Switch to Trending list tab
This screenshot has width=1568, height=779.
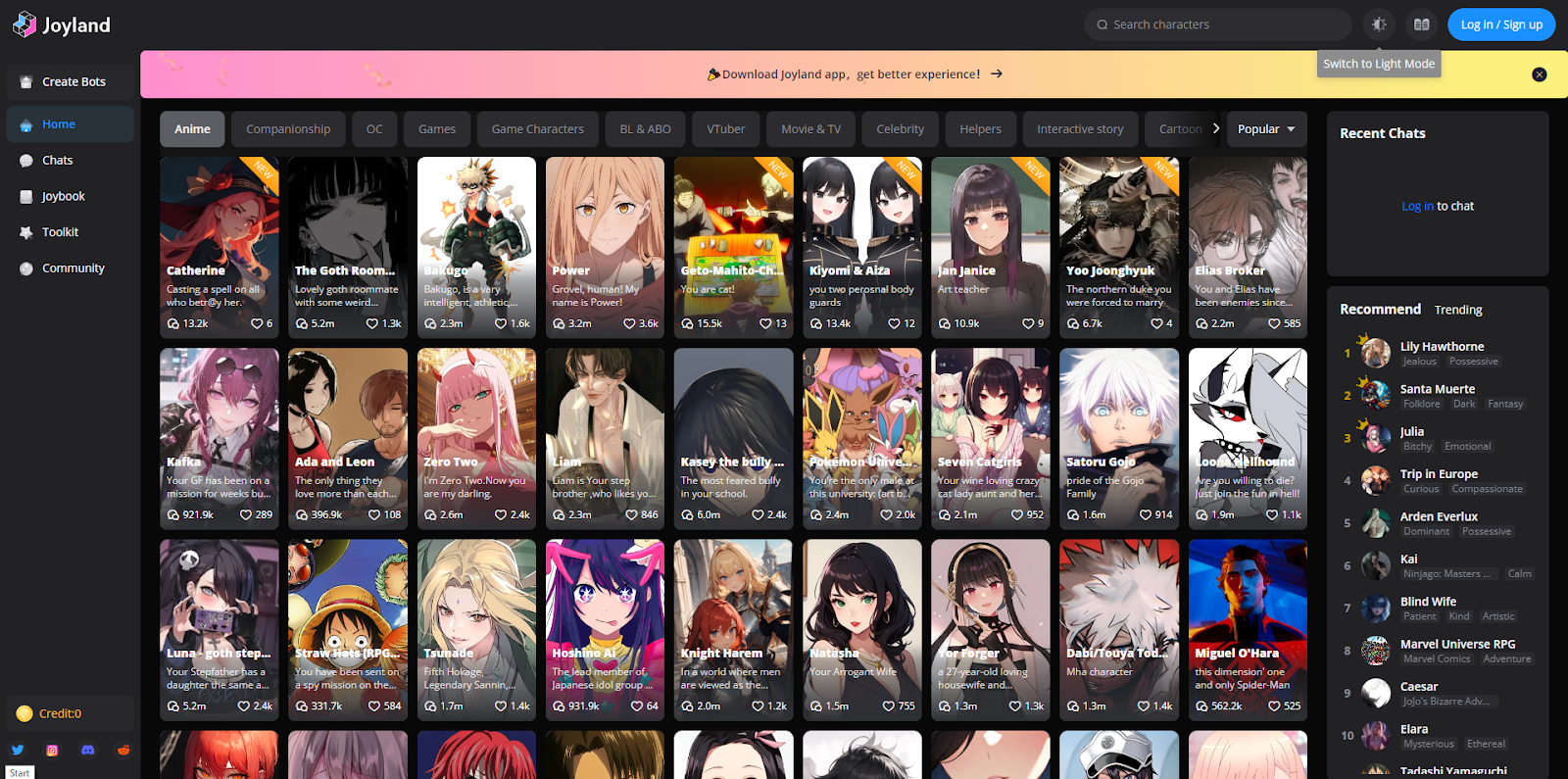(x=1458, y=310)
